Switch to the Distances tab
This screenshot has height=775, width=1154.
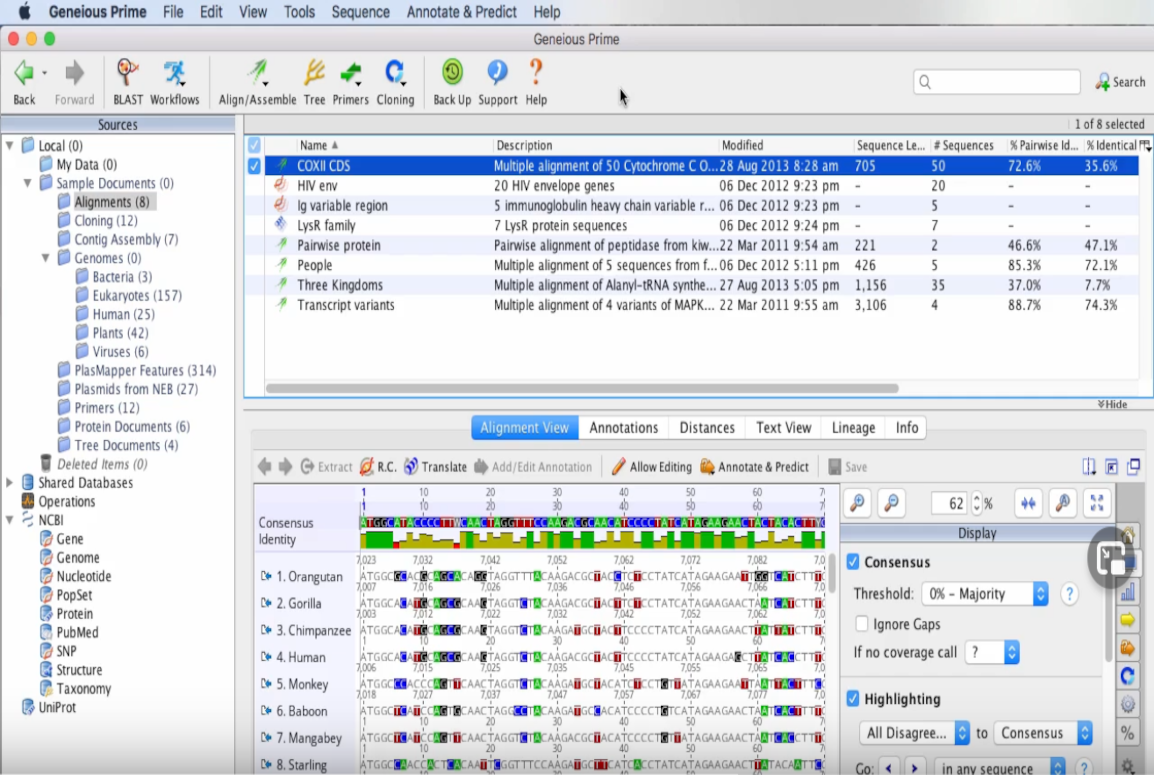707,428
